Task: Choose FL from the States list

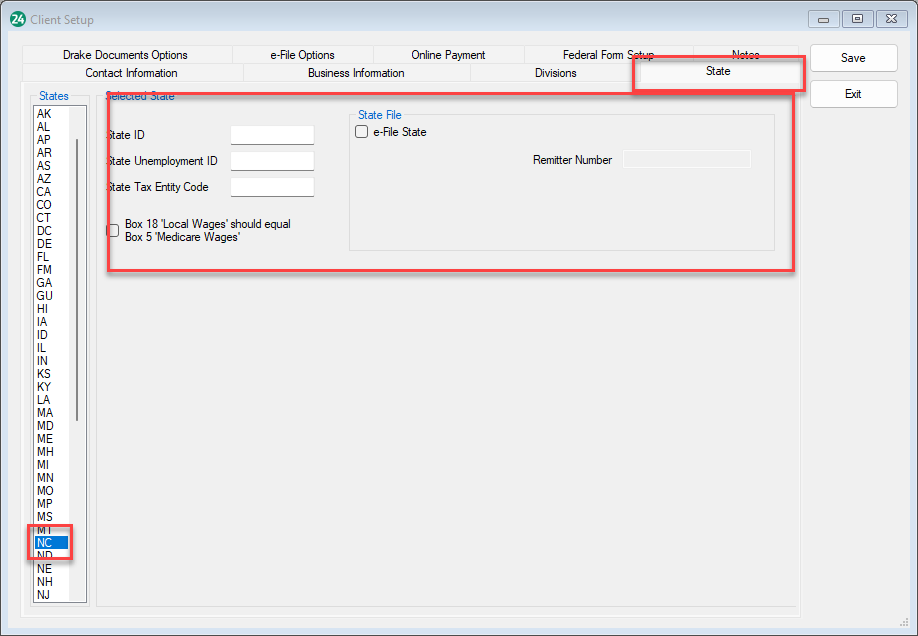Action: click(x=45, y=257)
